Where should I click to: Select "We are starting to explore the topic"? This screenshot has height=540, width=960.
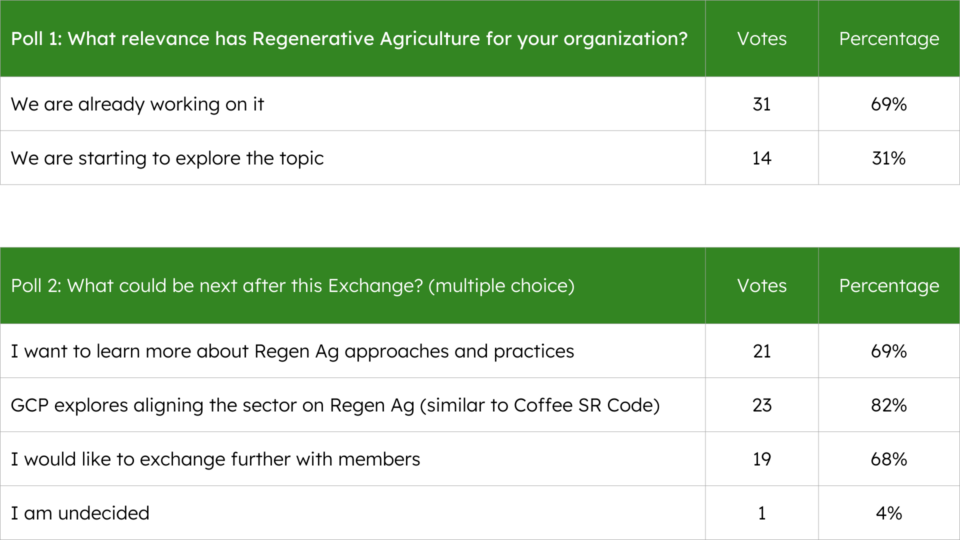pos(168,158)
